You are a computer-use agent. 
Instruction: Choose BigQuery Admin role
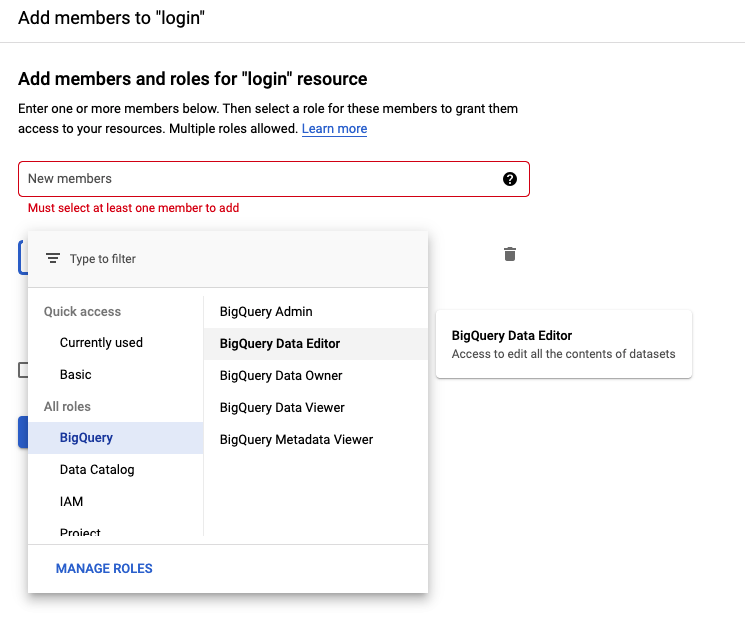(x=315, y=312)
